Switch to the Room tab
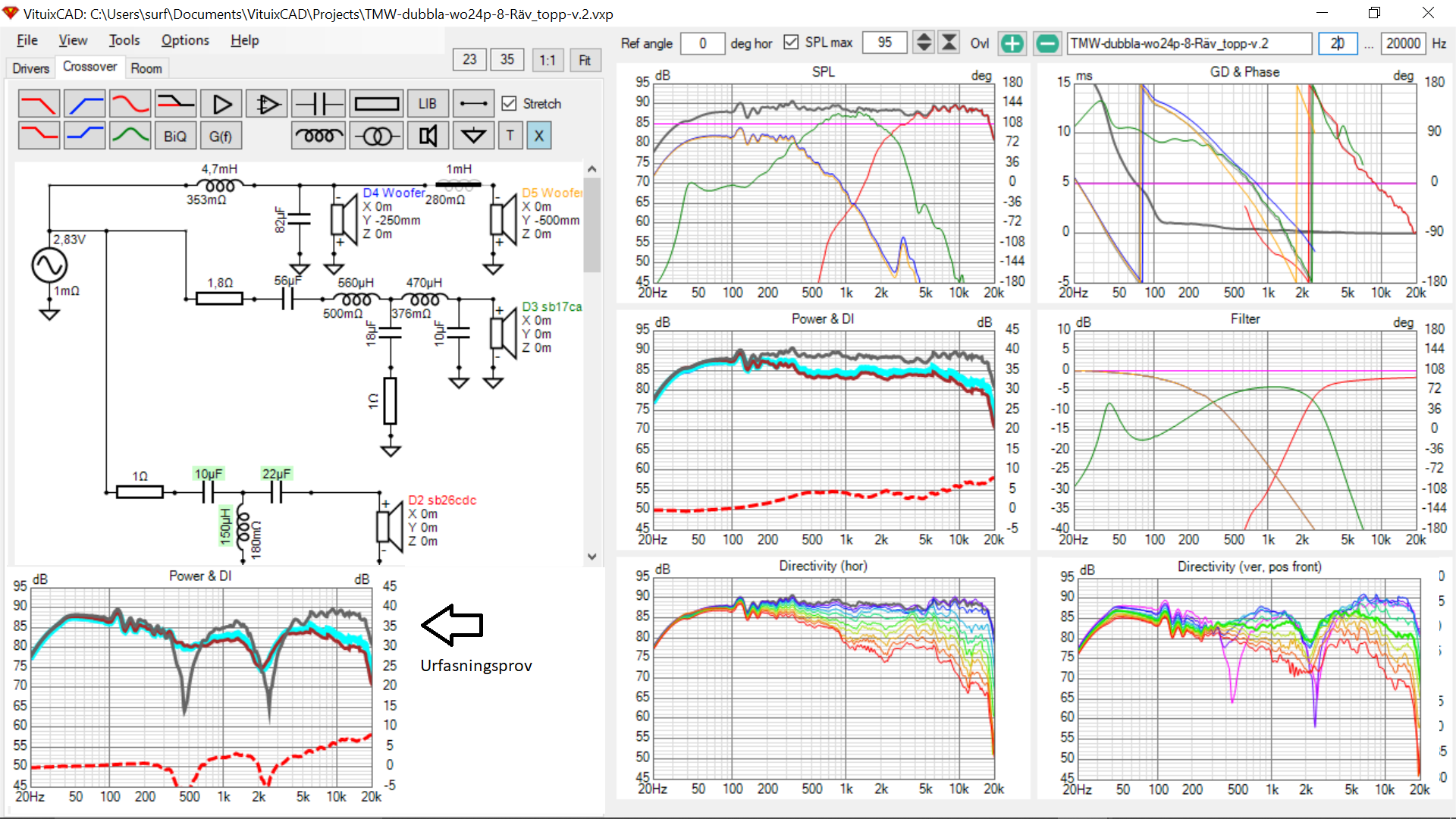The height and width of the screenshot is (819, 1456). tap(146, 68)
